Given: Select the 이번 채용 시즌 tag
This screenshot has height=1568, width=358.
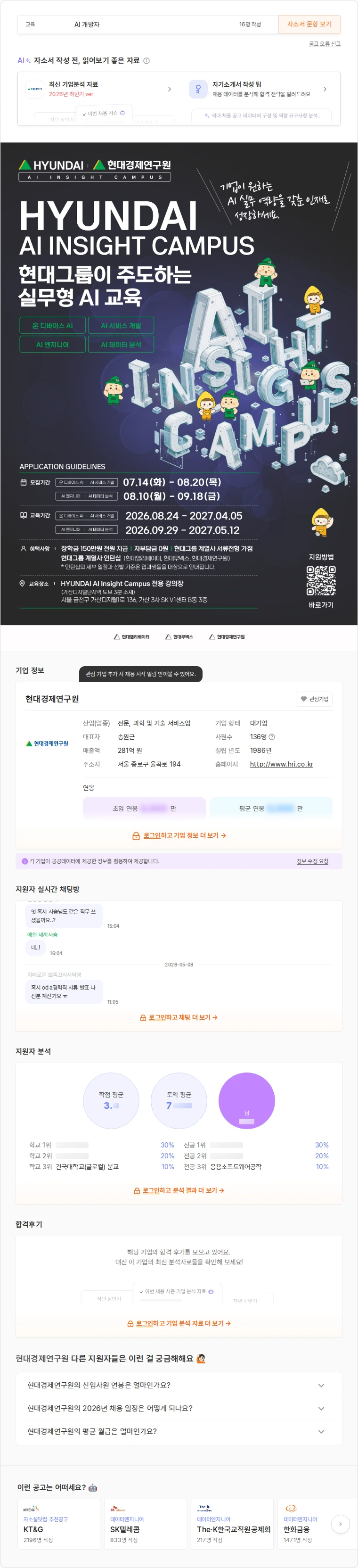Looking at the screenshot, I should pyautogui.click(x=104, y=113).
